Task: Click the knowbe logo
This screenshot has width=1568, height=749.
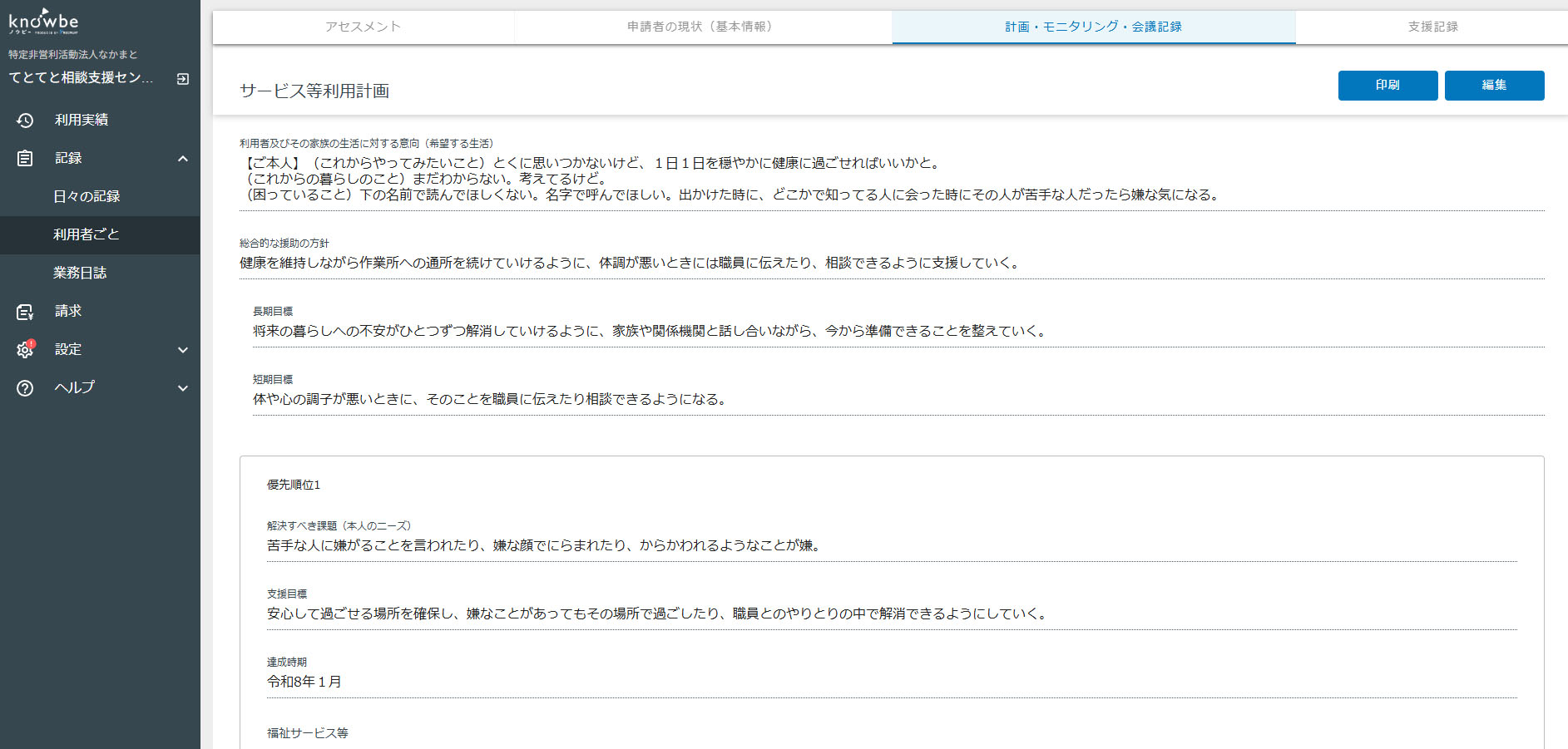Action: (x=43, y=22)
